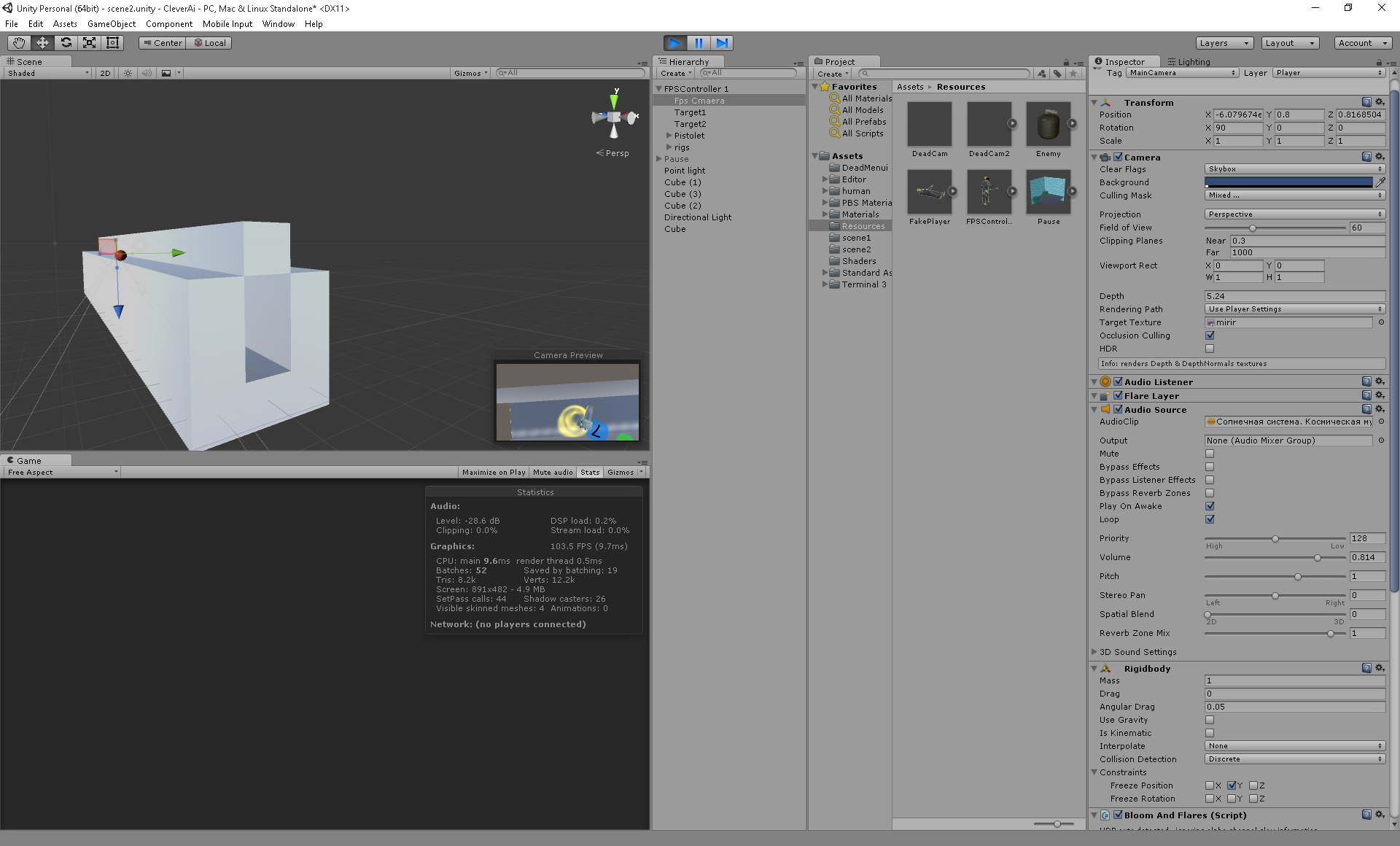
Task: Toggle scene audio speaker icon
Action: coord(147,73)
